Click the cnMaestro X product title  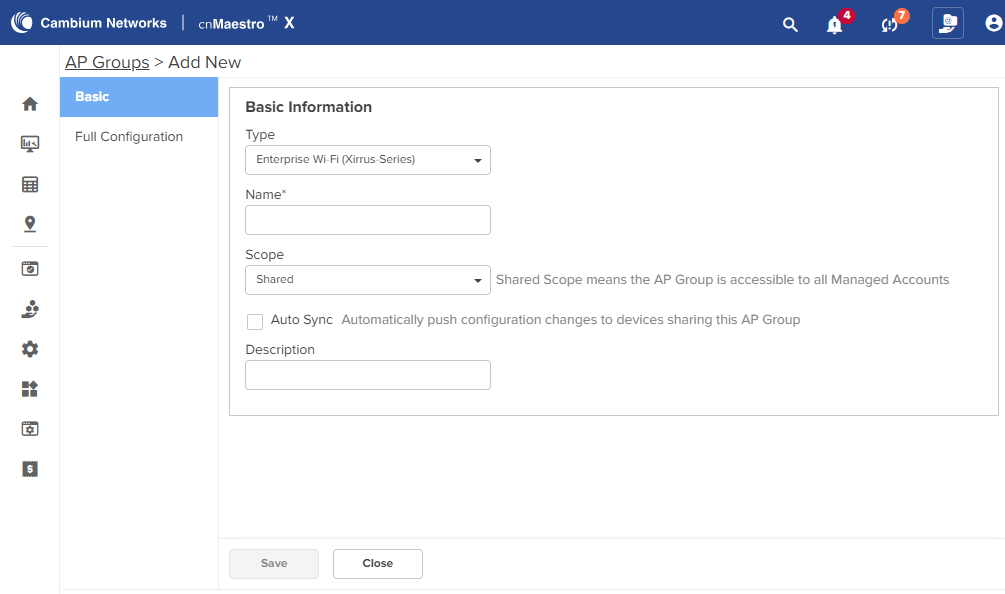[x=246, y=23]
